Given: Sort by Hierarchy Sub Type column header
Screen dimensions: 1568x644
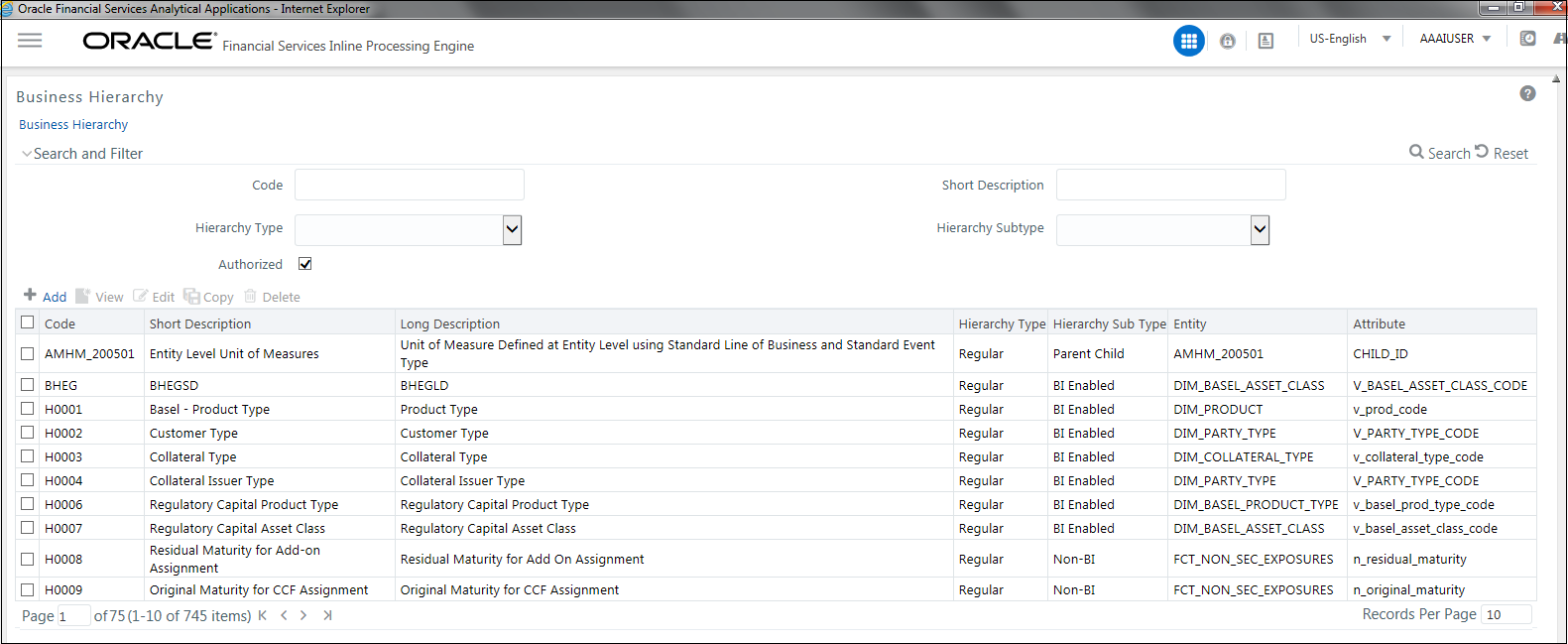Looking at the screenshot, I should pos(1110,323).
